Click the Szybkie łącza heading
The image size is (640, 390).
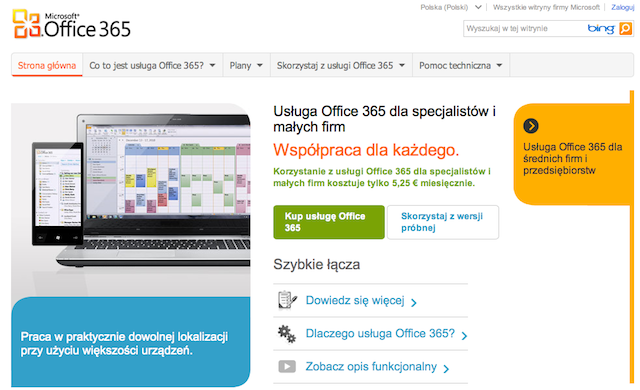pyautogui.click(x=317, y=264)
